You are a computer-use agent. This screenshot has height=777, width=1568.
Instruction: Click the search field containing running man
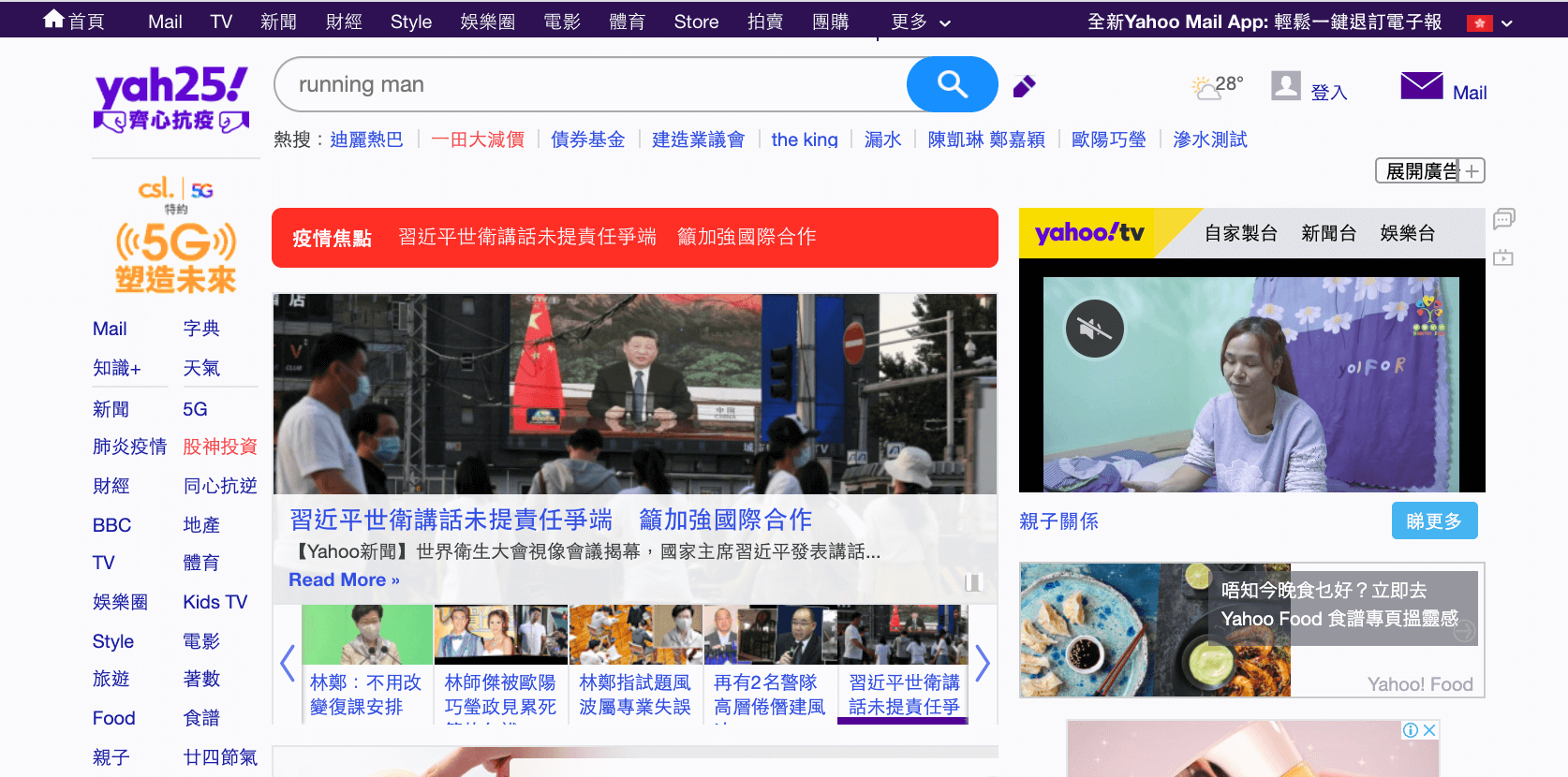[590, 84]
